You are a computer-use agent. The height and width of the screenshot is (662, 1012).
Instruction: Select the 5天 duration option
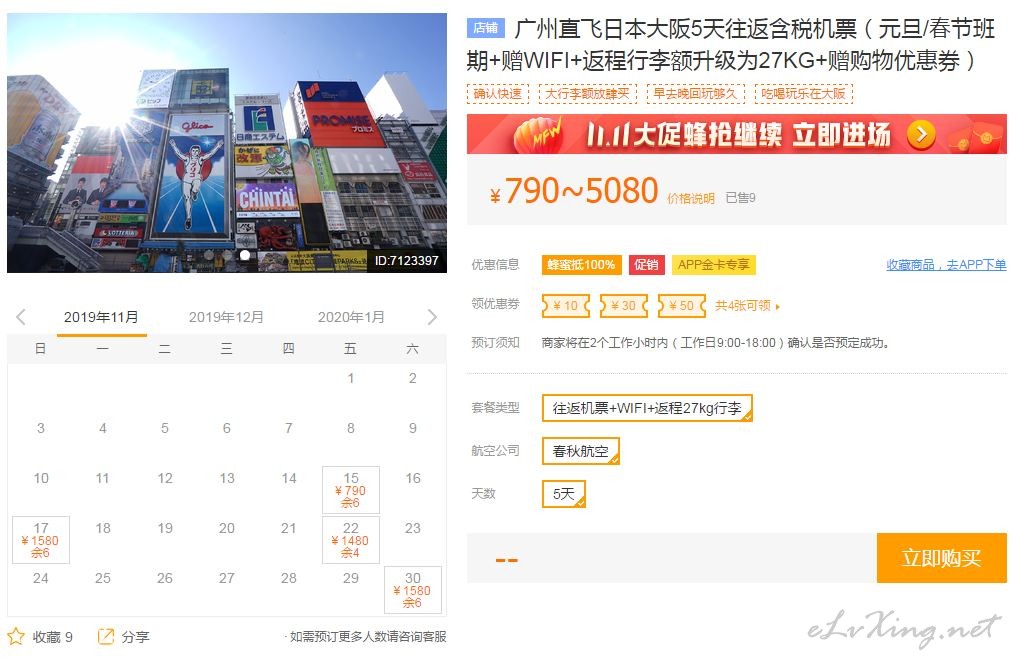[x=564, y=494]
